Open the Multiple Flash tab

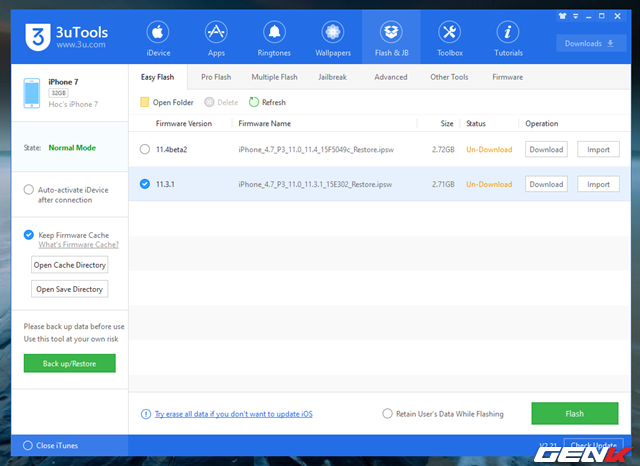point(274,77)
